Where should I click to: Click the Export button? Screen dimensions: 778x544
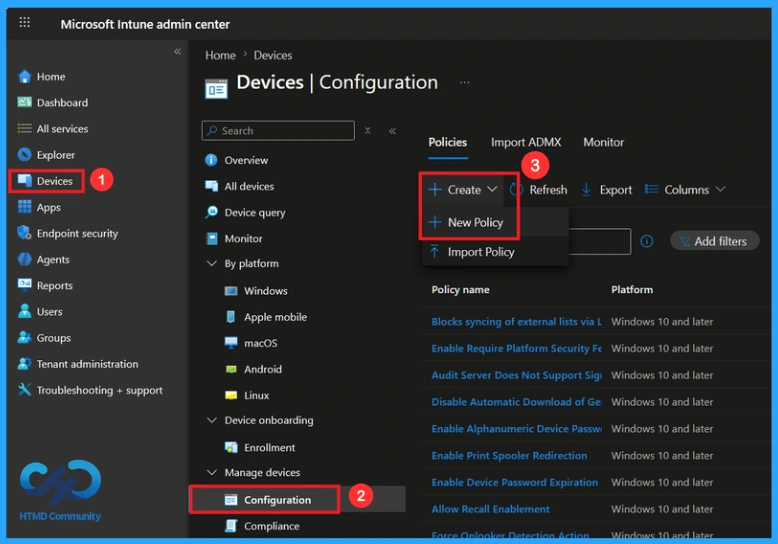pos(606,190)
